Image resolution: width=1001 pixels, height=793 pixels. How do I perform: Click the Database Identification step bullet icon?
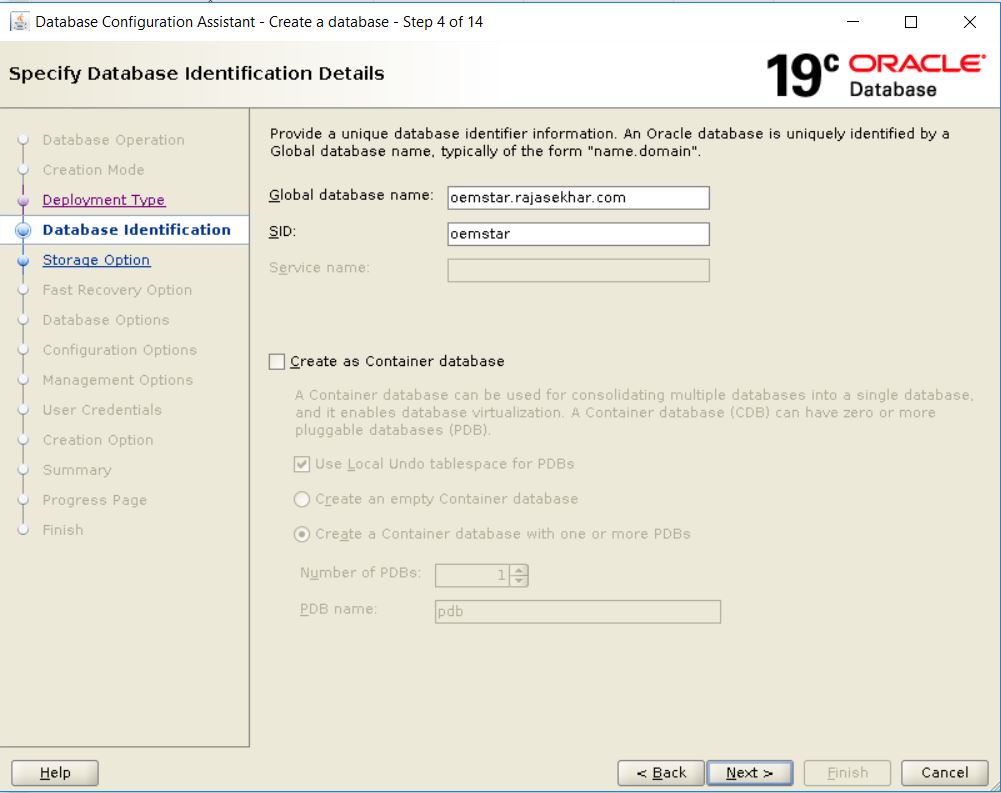[x=23, y=230]
